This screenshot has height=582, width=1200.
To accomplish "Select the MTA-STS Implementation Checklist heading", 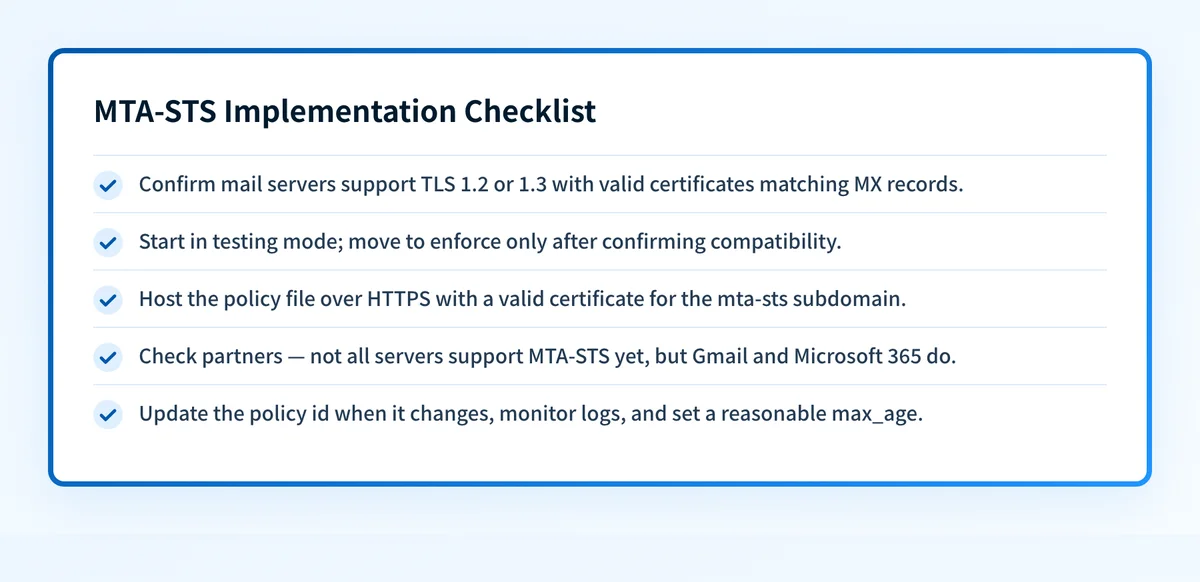I will tap(345, 111).
